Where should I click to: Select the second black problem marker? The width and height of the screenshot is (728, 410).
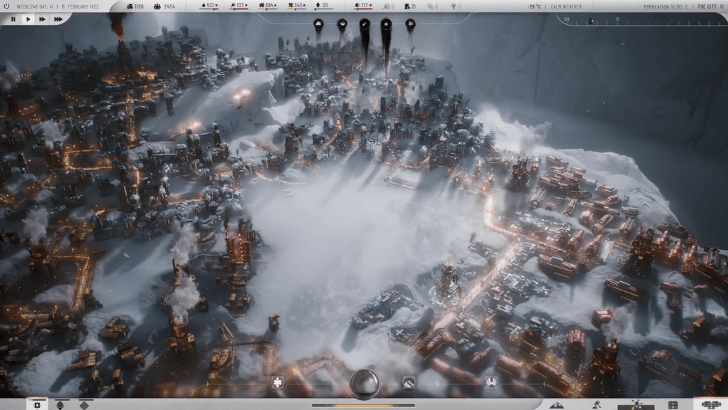click(x=342, y=25)
